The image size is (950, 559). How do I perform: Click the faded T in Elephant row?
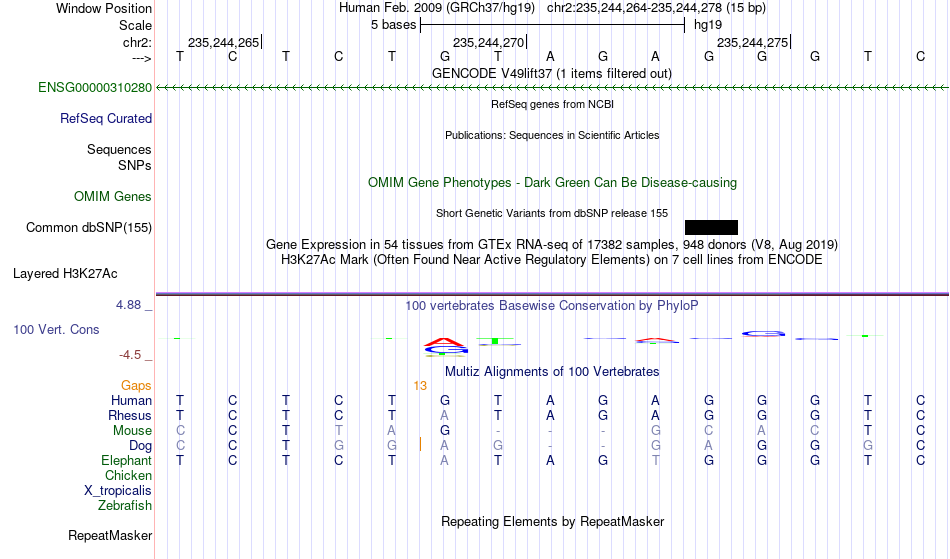coord(656,460)
